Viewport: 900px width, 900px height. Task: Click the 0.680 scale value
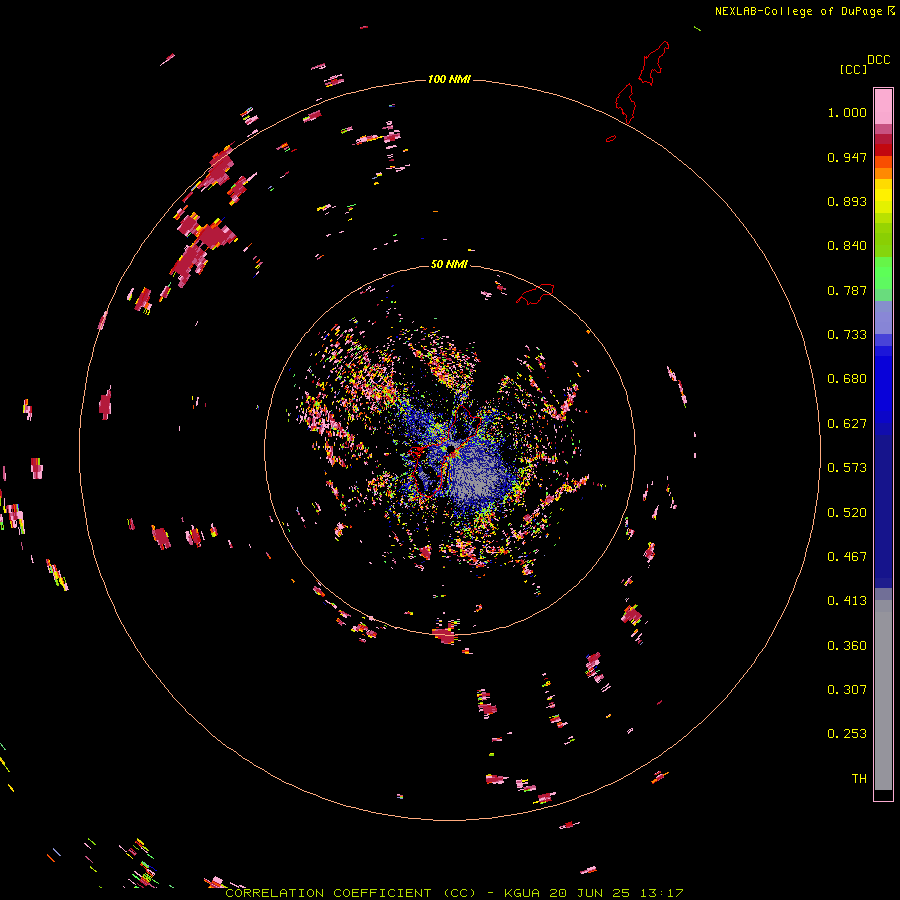click(847, 379)
